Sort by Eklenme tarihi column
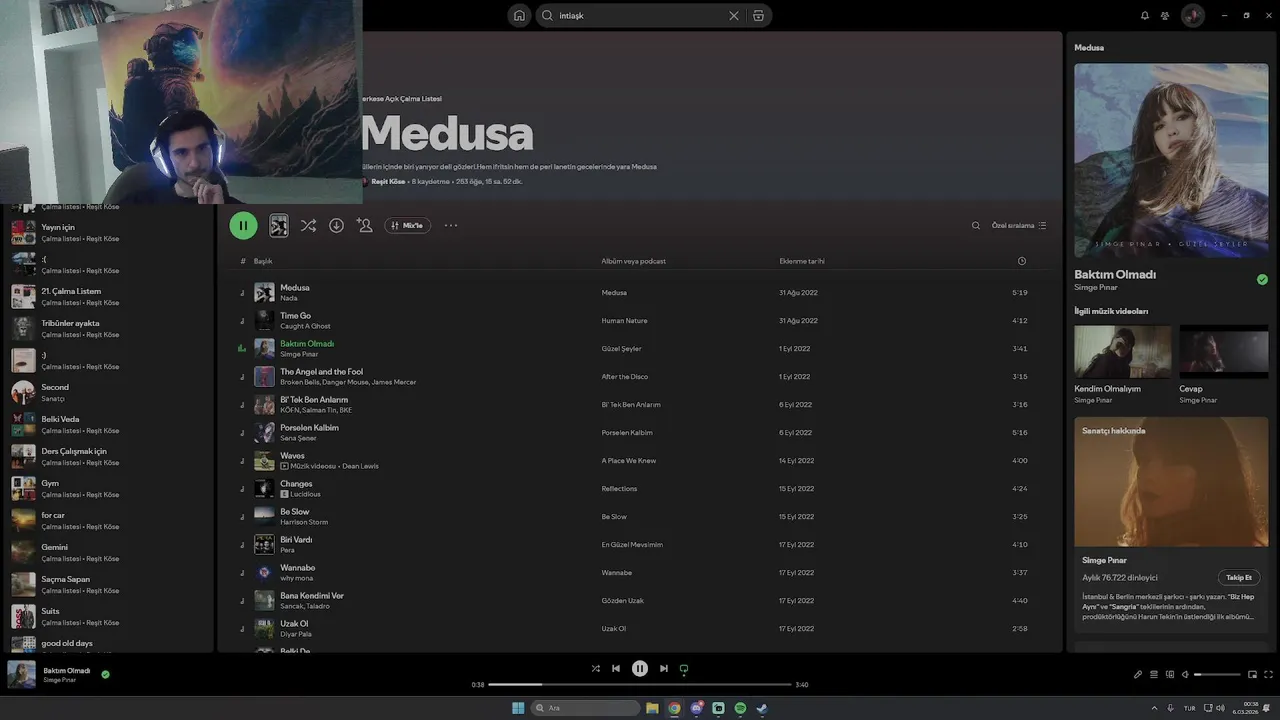Viewport: 1280px width, 720px height. point(802,261)
